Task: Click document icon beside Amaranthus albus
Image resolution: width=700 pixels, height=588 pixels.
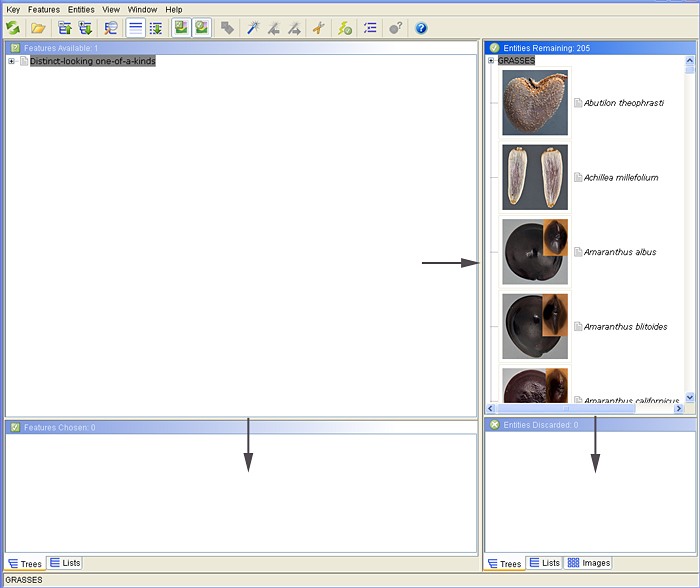Action: (578, 252)
